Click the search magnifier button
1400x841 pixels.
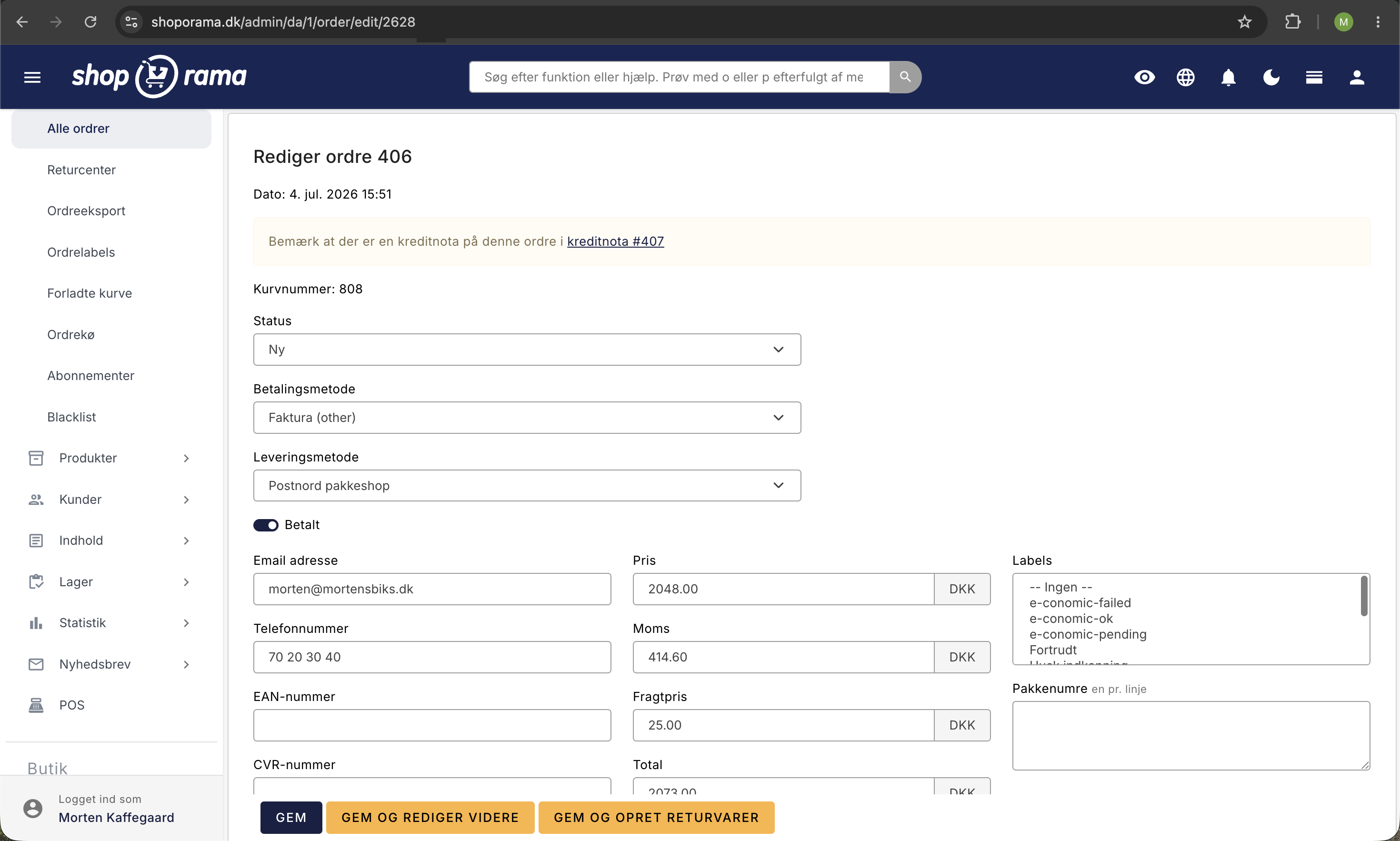click(905, 77)
